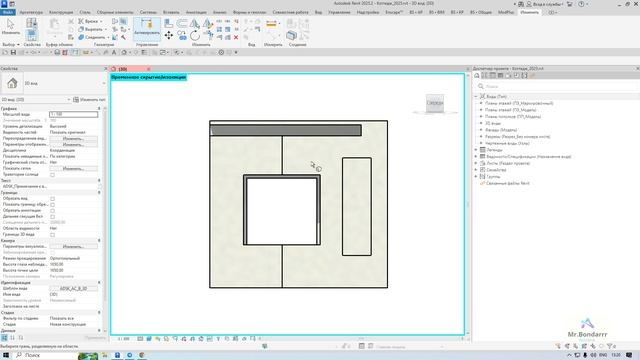This screenshot has width=640, height=360.
Task: Click Изменить тип button in Properties
Action: [89, 100]
